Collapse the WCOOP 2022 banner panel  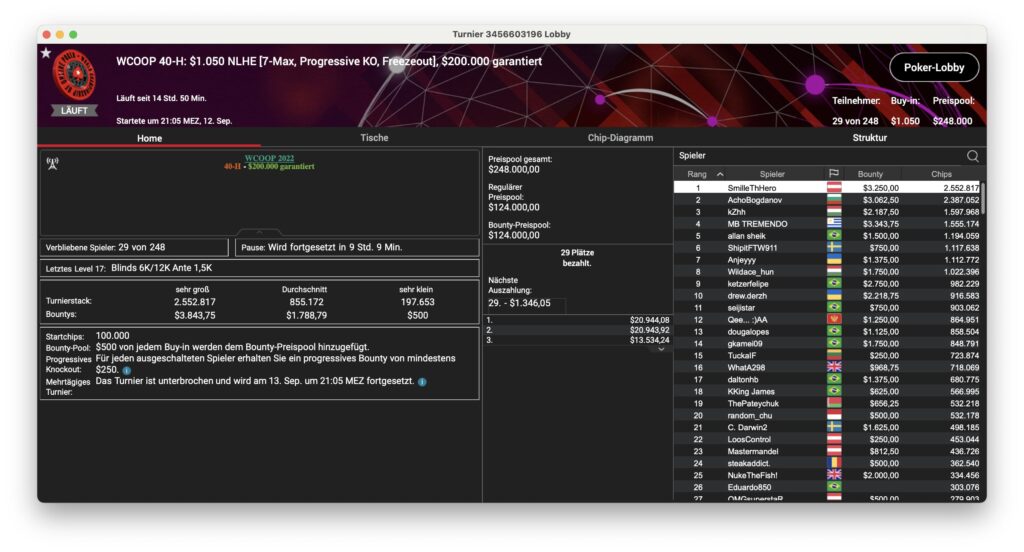tap(259, 232)
